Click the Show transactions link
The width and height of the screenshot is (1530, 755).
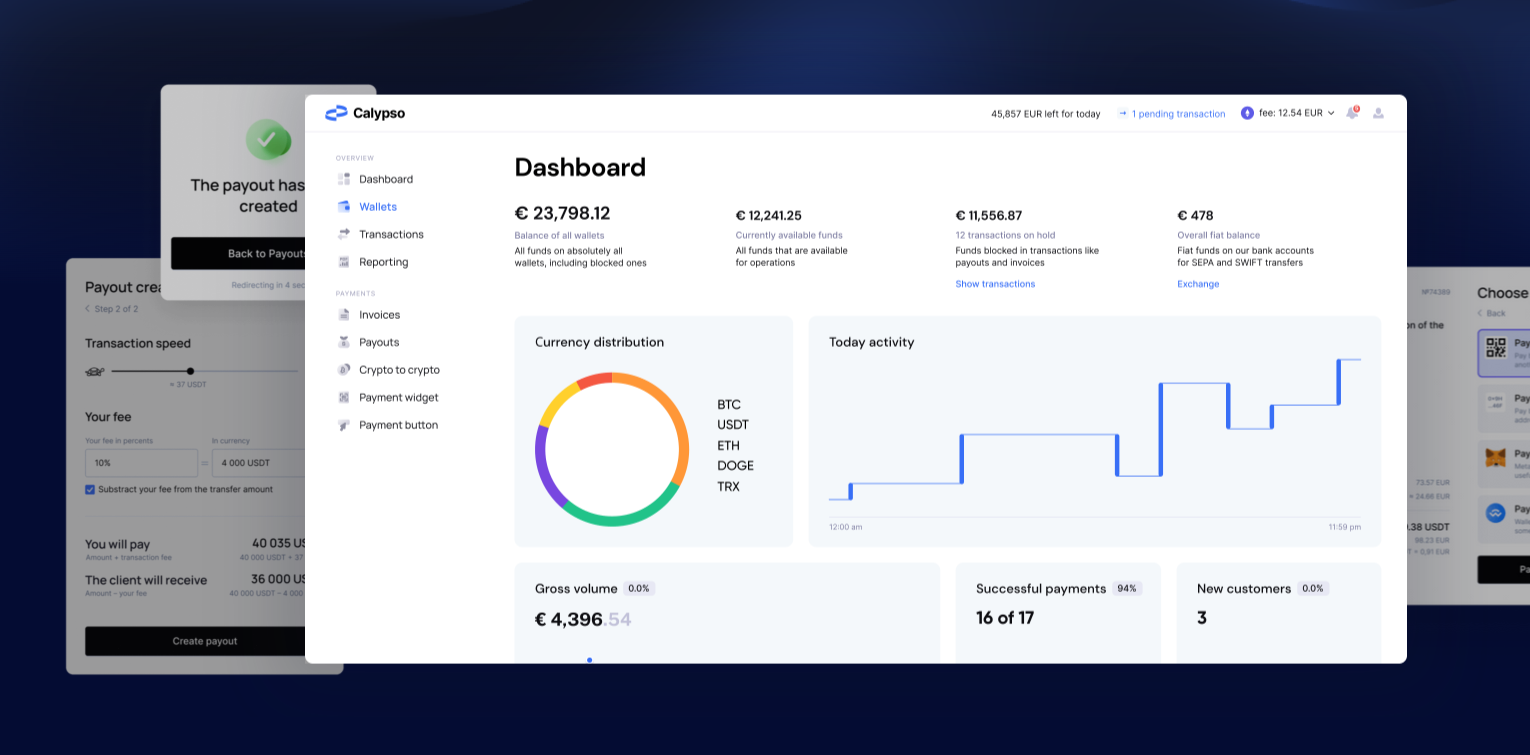point(995,284)
